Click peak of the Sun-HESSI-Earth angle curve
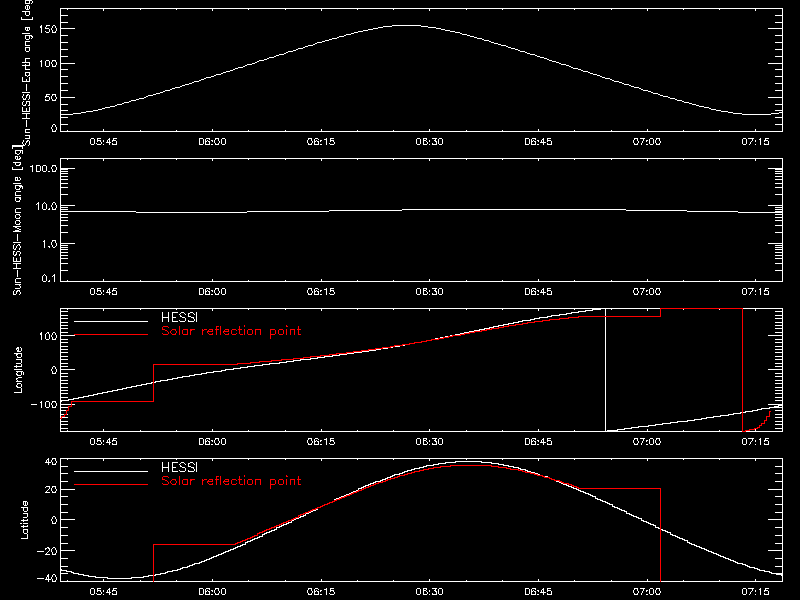The height and width of the screenshot is (600, 800). pos(408,26)
